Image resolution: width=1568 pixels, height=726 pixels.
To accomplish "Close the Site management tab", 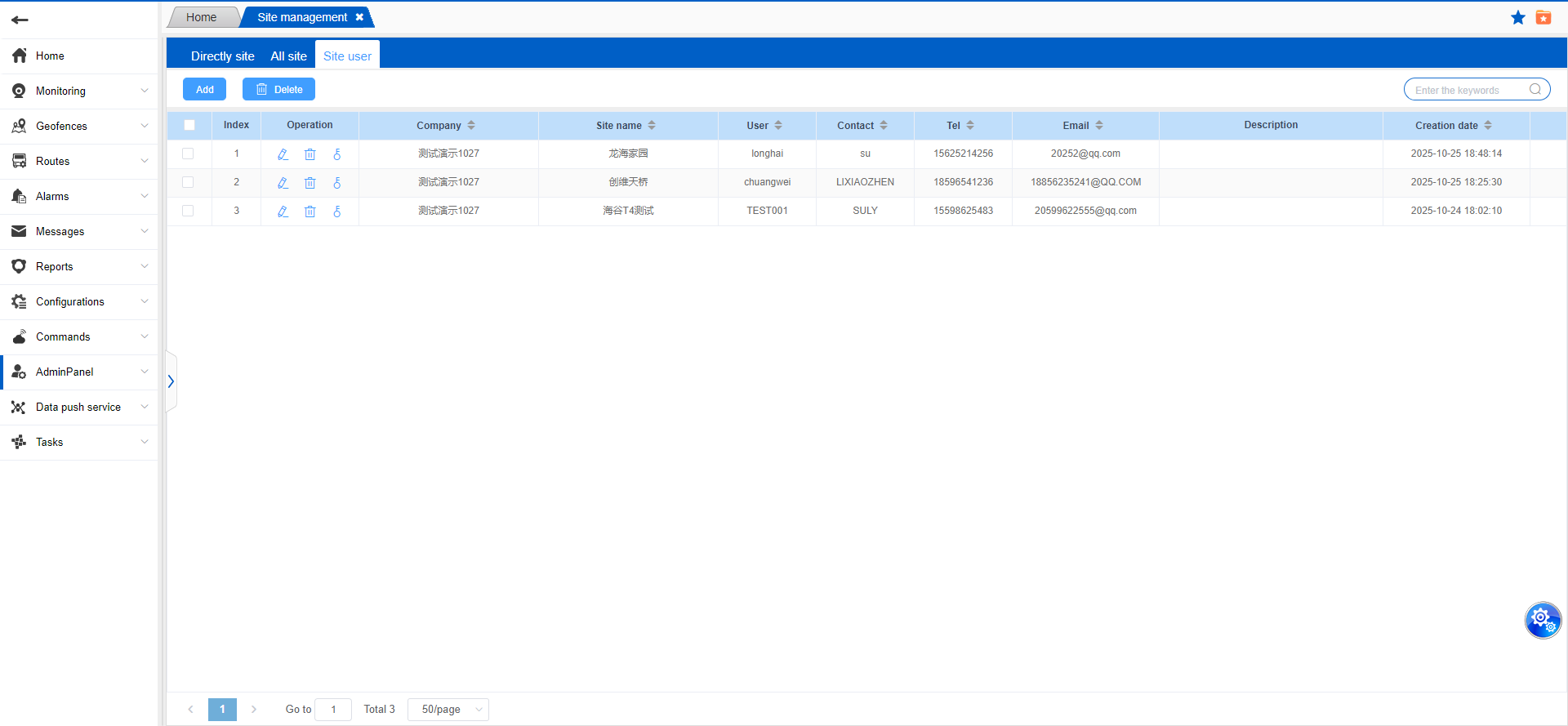I will click(x=359, y=17).
